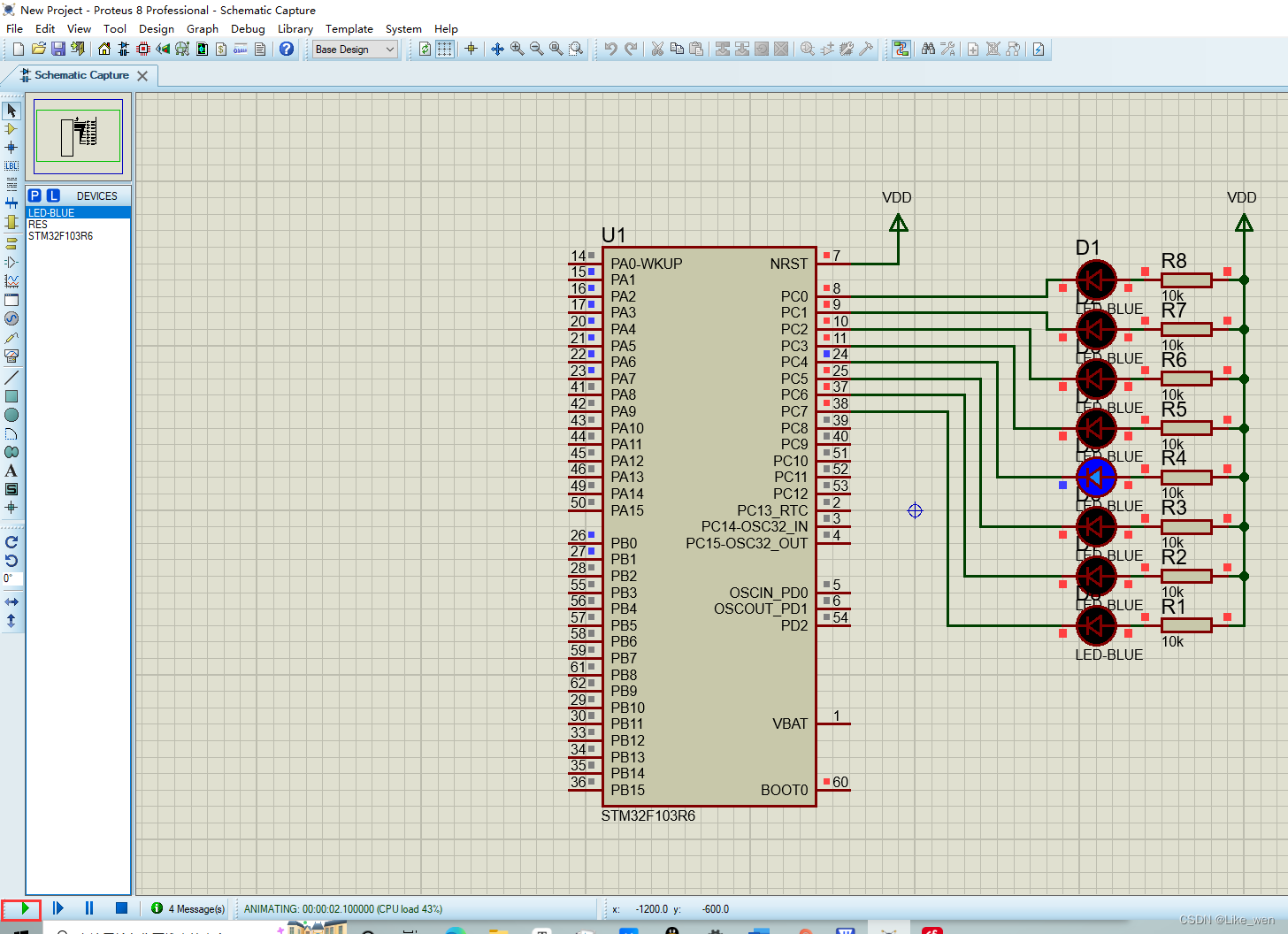This screenshot has height=934, width=1288.
Task: Create a new project with the toolbar icon
Action: pyautogui.click(x=19, y=50)
